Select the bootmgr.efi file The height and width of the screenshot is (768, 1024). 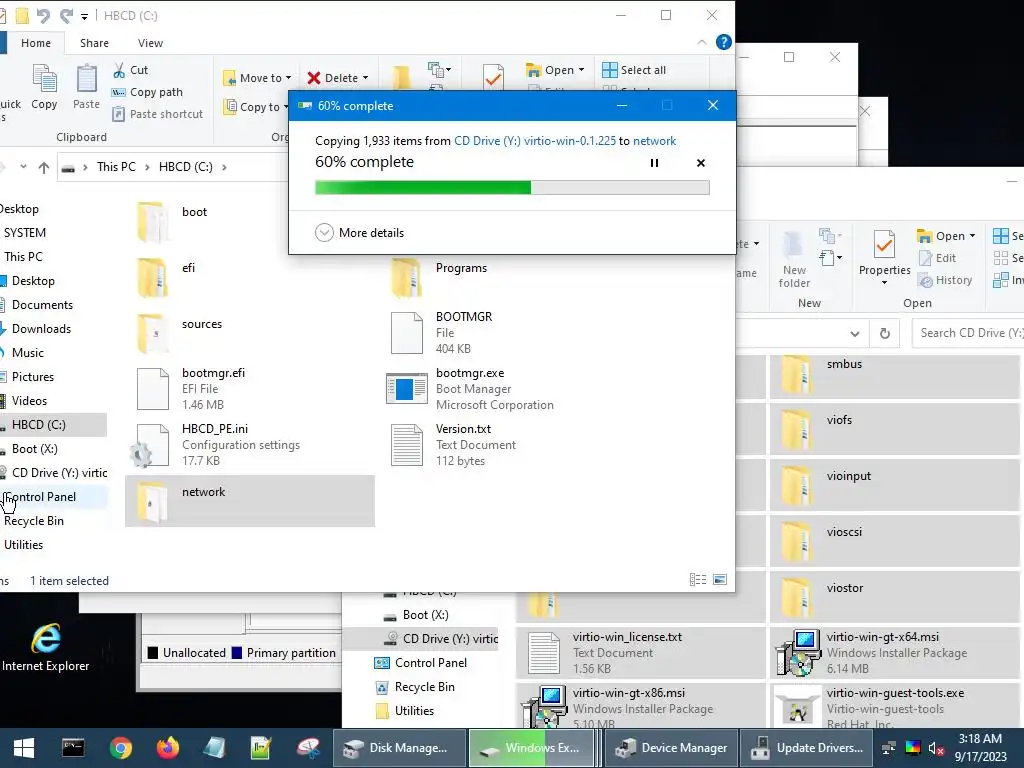249,389
